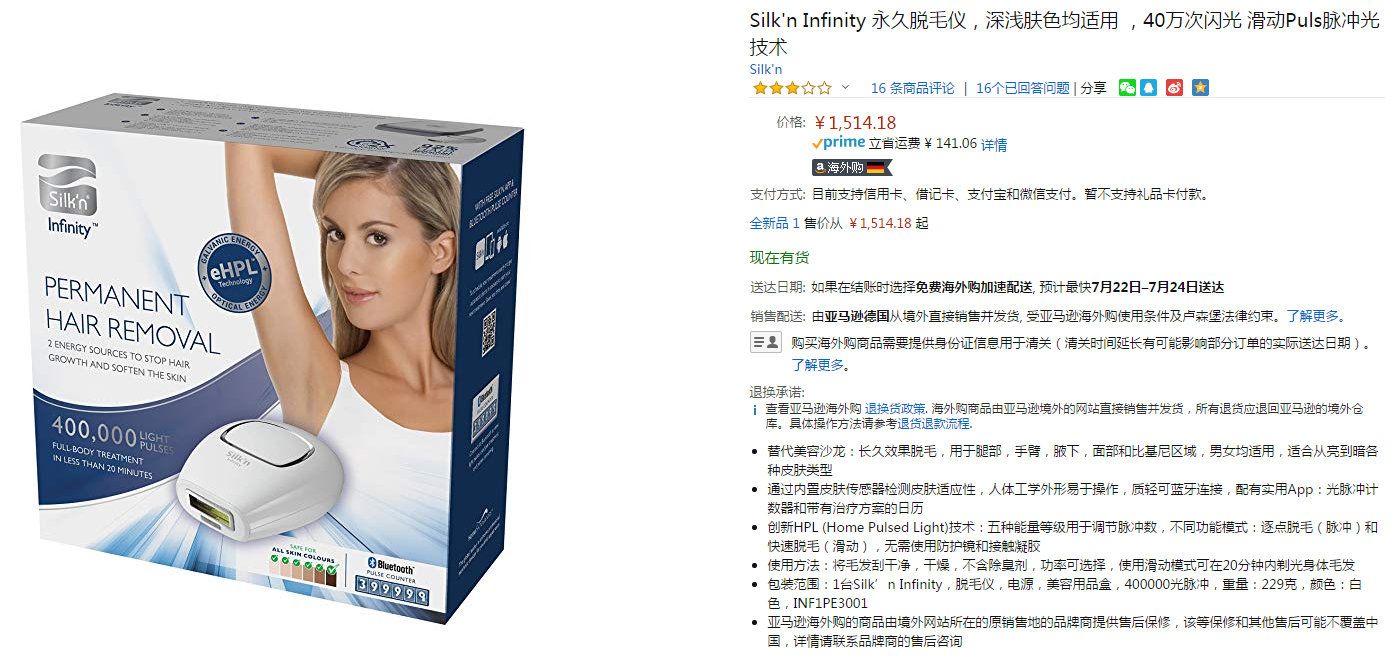Share the product via Weibo icon
1397x657 pixels.
pos(1175,88)
